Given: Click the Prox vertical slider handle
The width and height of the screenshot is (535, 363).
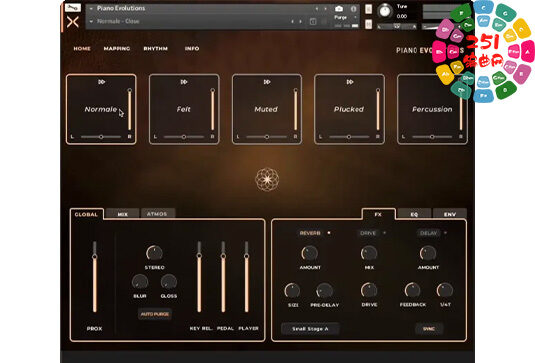Looking at the screenshot, I should point(95,257).
